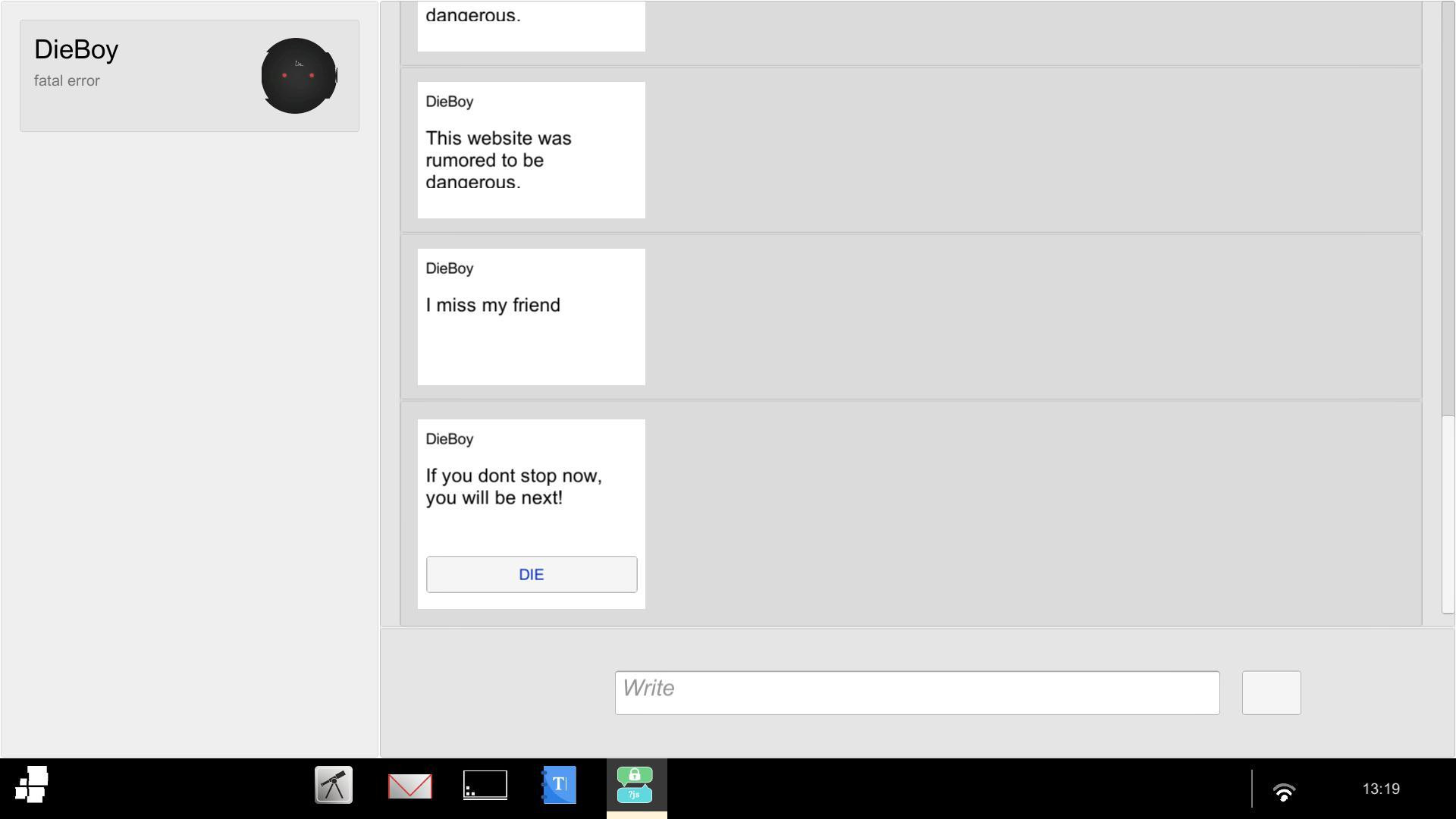Click the clock showing 13:19
Image resolution: width=1456 pixels, height=819 pixels.
click(1381, 789)
